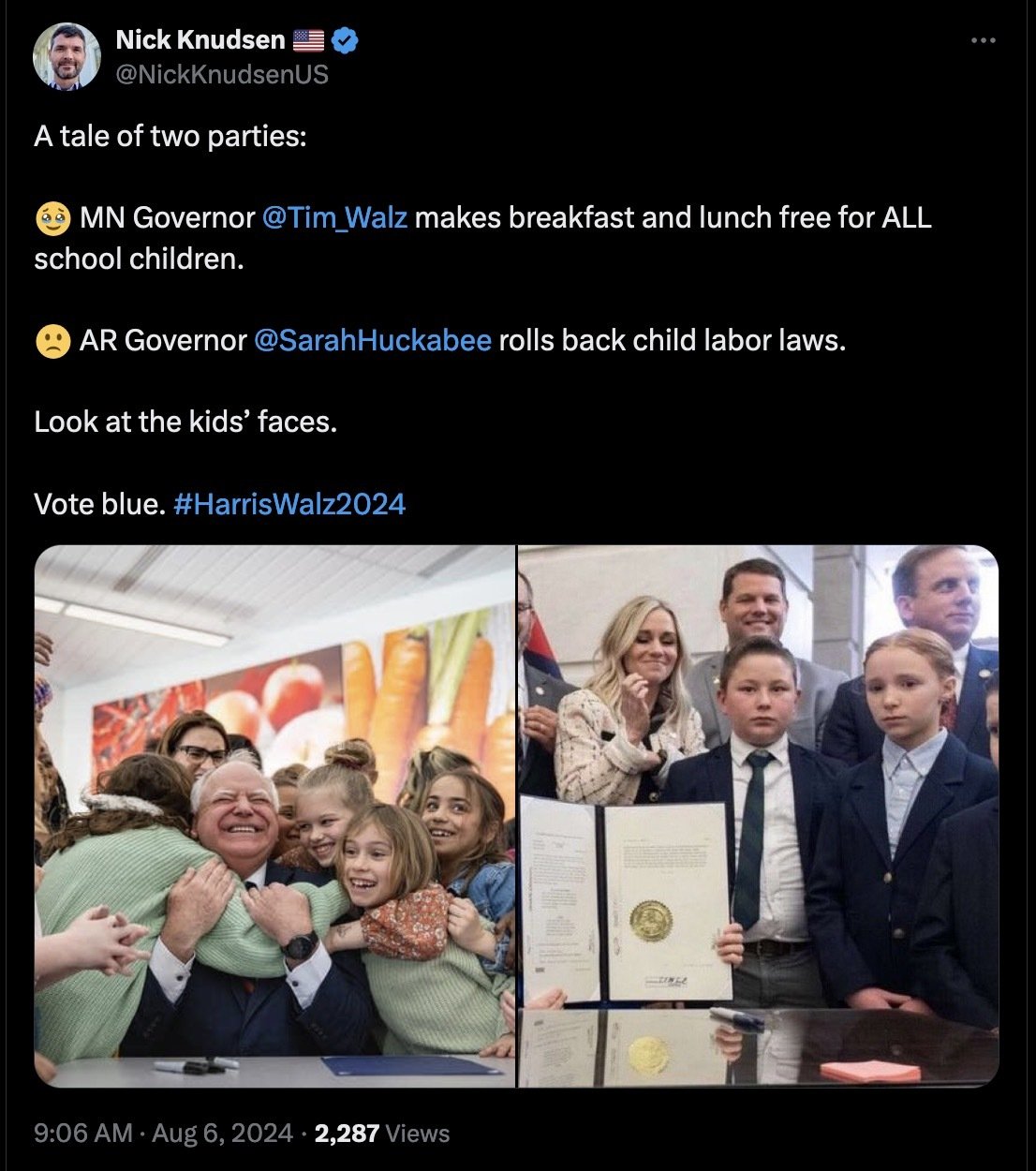The height and width of the screenshot is (1171, 1036).
Task: Click the Aug 6, 2024 date
Action: 222,1134
